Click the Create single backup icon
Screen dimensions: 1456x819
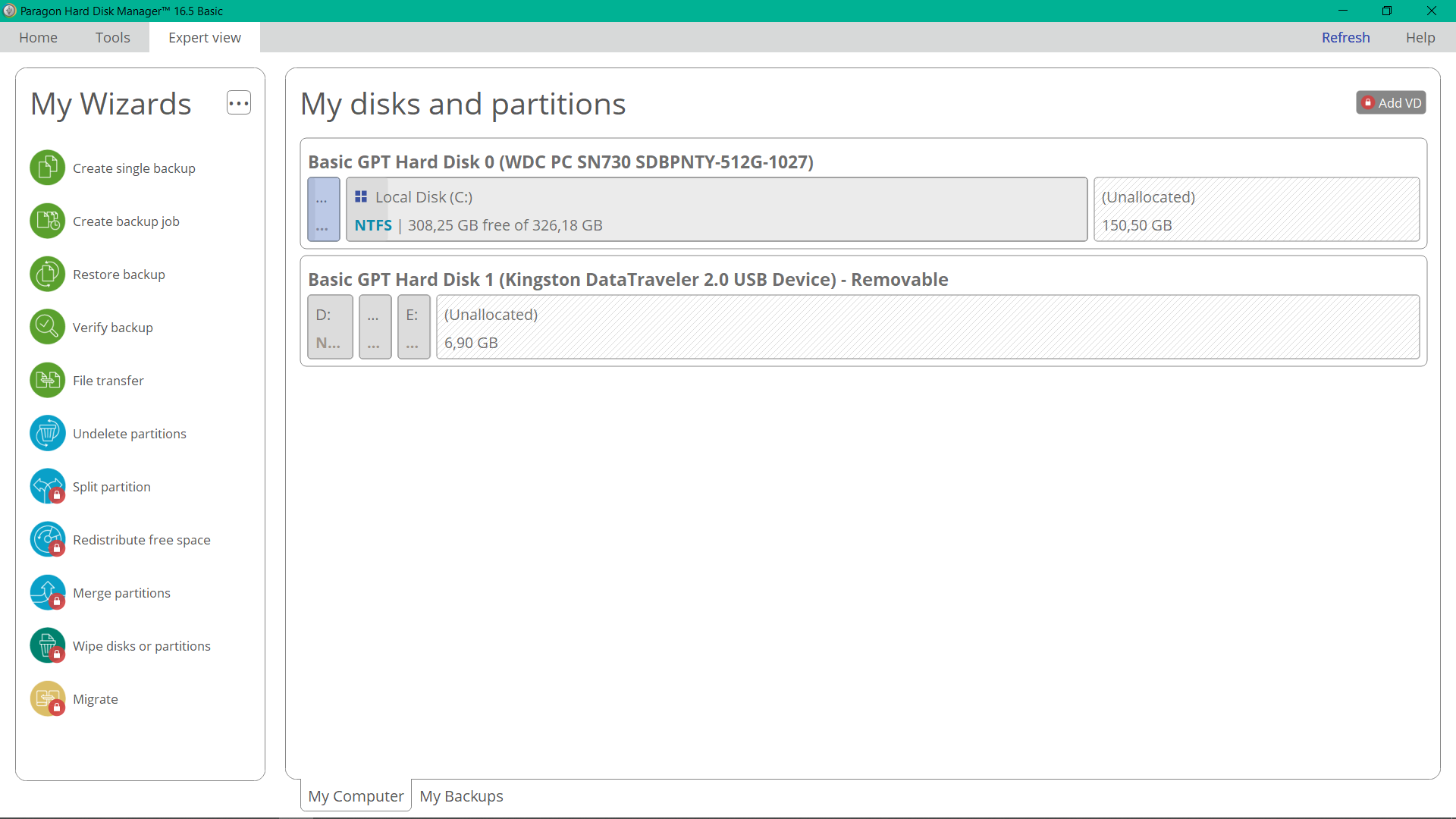[x=47, y=168]
